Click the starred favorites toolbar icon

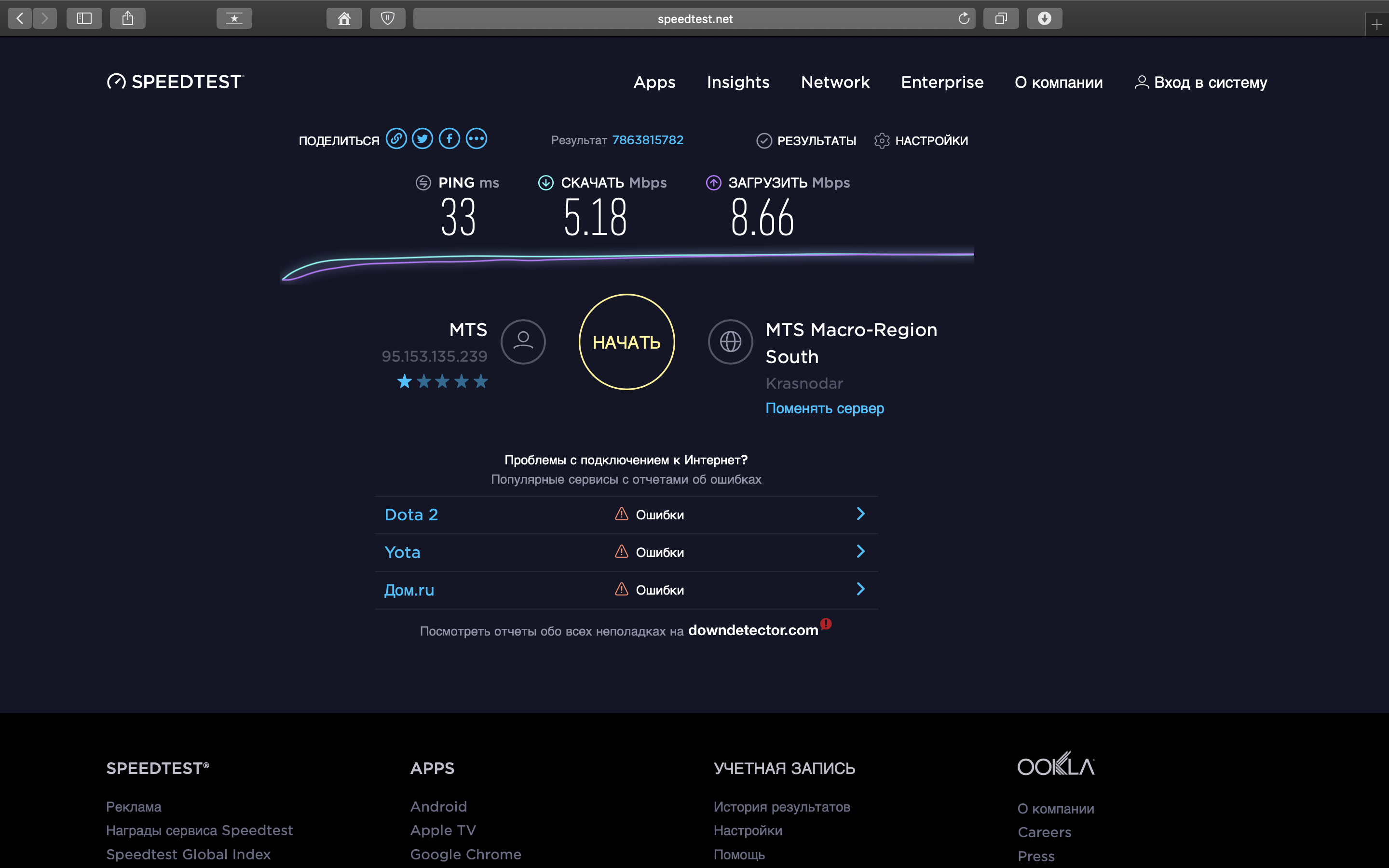[234, 18]
